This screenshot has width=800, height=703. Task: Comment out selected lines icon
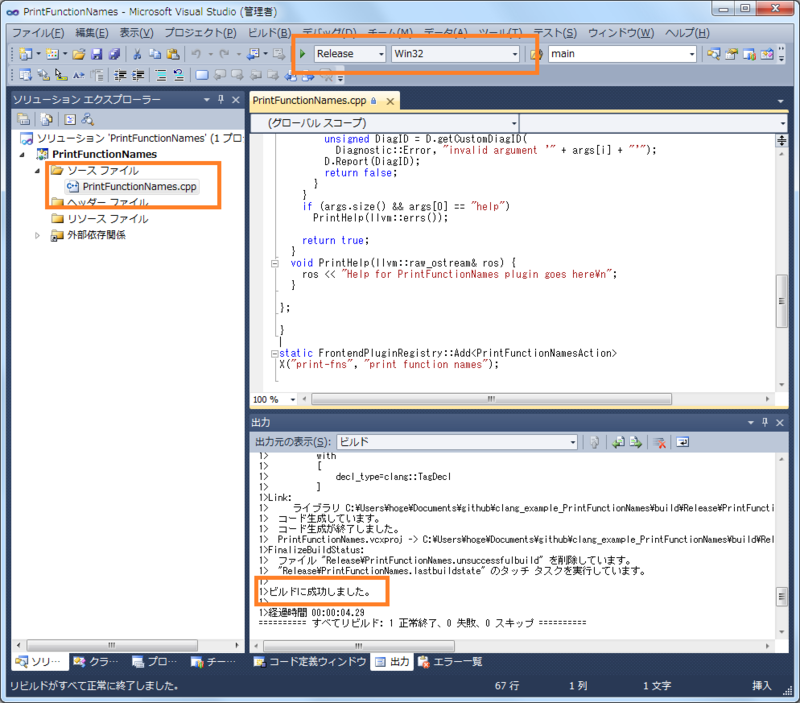[161, 76]
